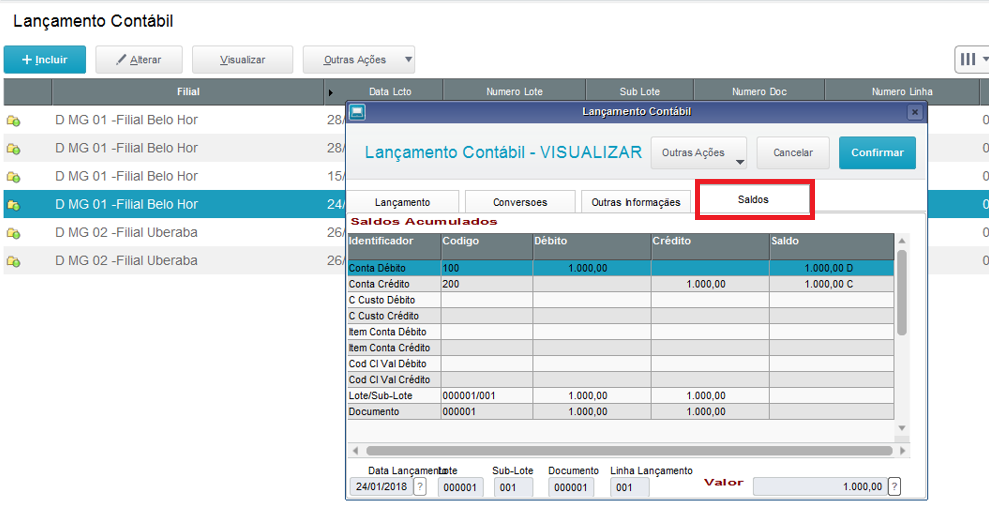The height and width of the screenshot is (531, 989).
Task: Click the Numero Linha column header
Action: pos(902,91)
